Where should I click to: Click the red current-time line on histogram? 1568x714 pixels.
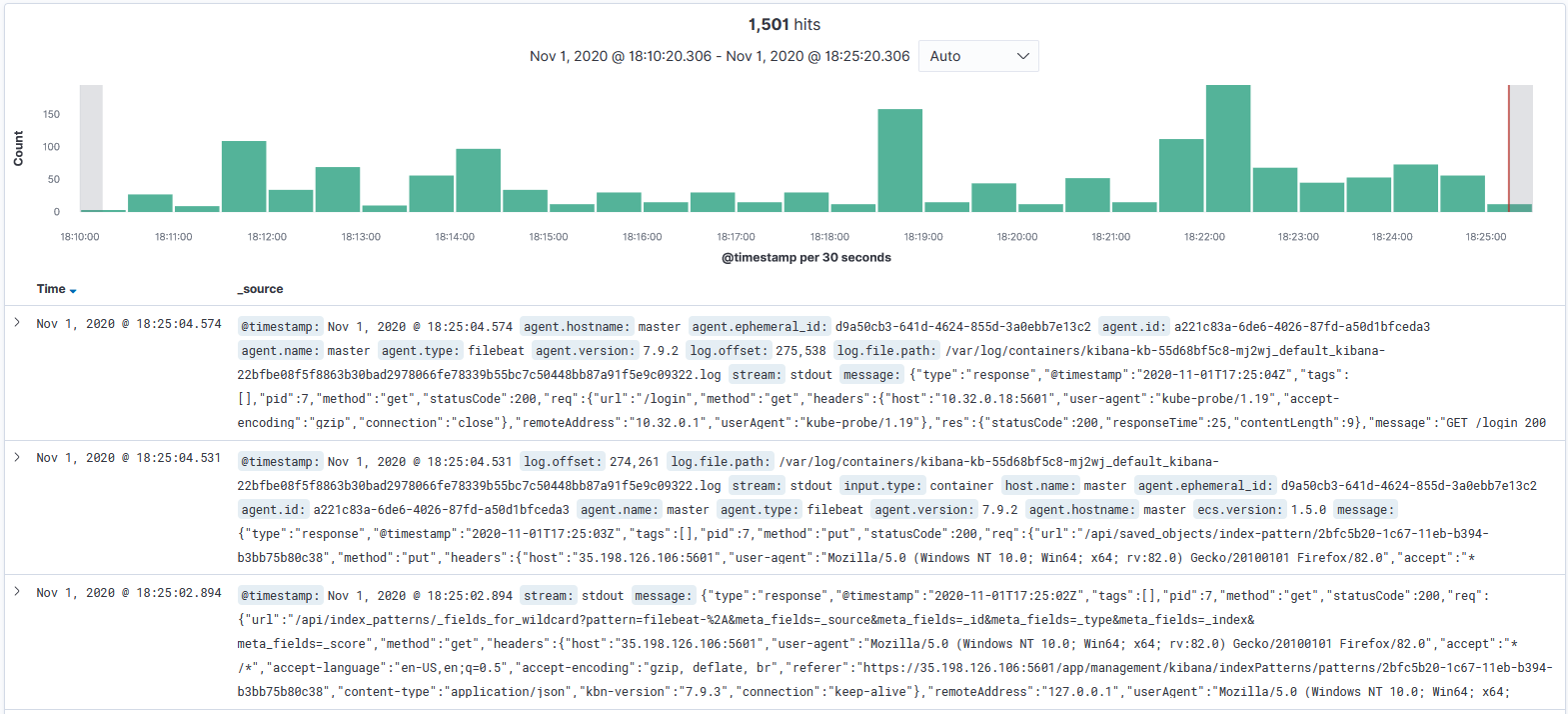[1509, 148]
